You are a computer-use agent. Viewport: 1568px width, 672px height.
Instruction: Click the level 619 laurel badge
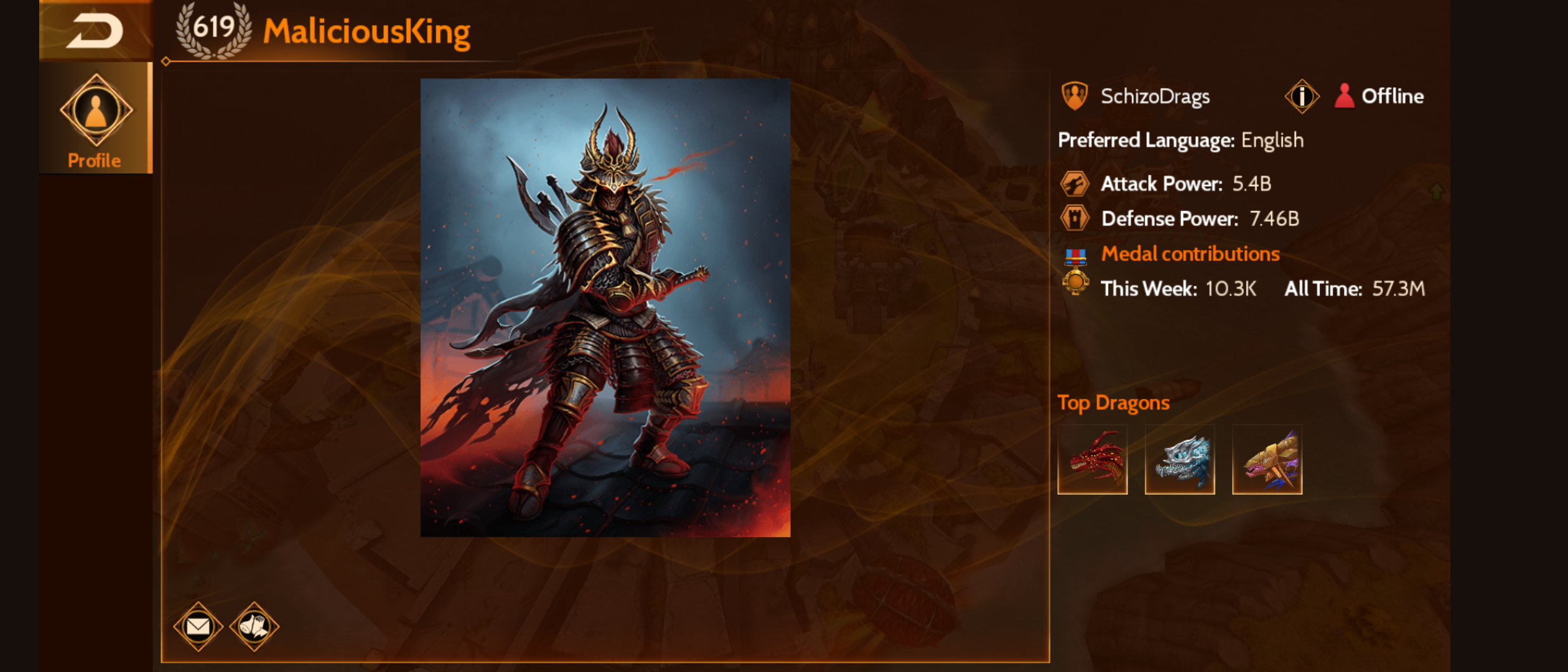(213, 30)
